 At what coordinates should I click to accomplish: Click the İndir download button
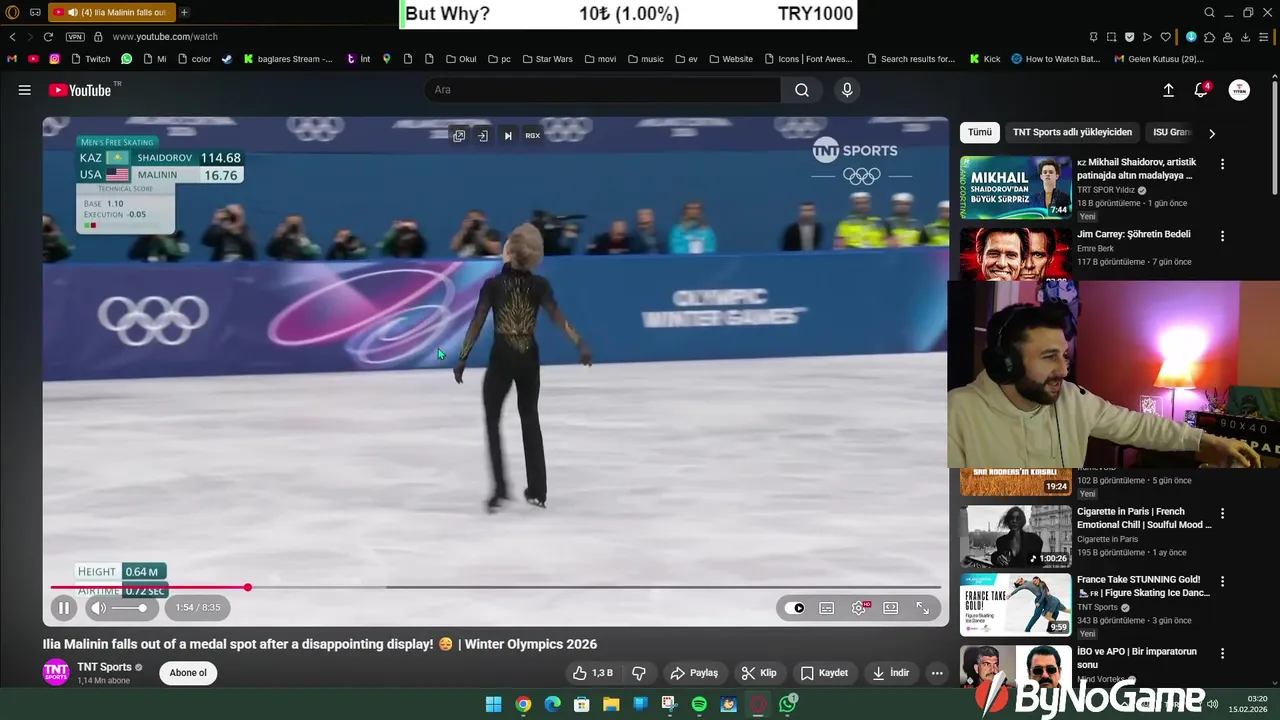point(890,673)
